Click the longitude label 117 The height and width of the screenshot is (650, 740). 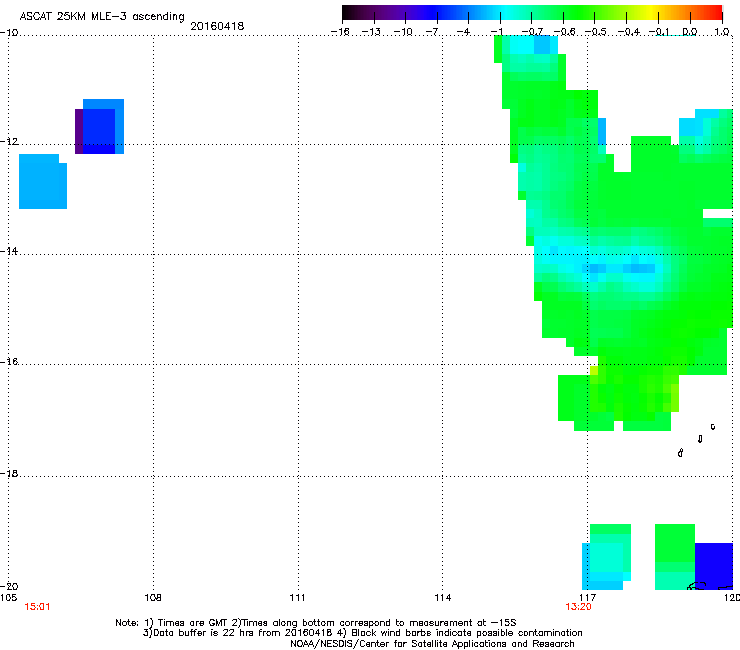[x=588, y=598]
